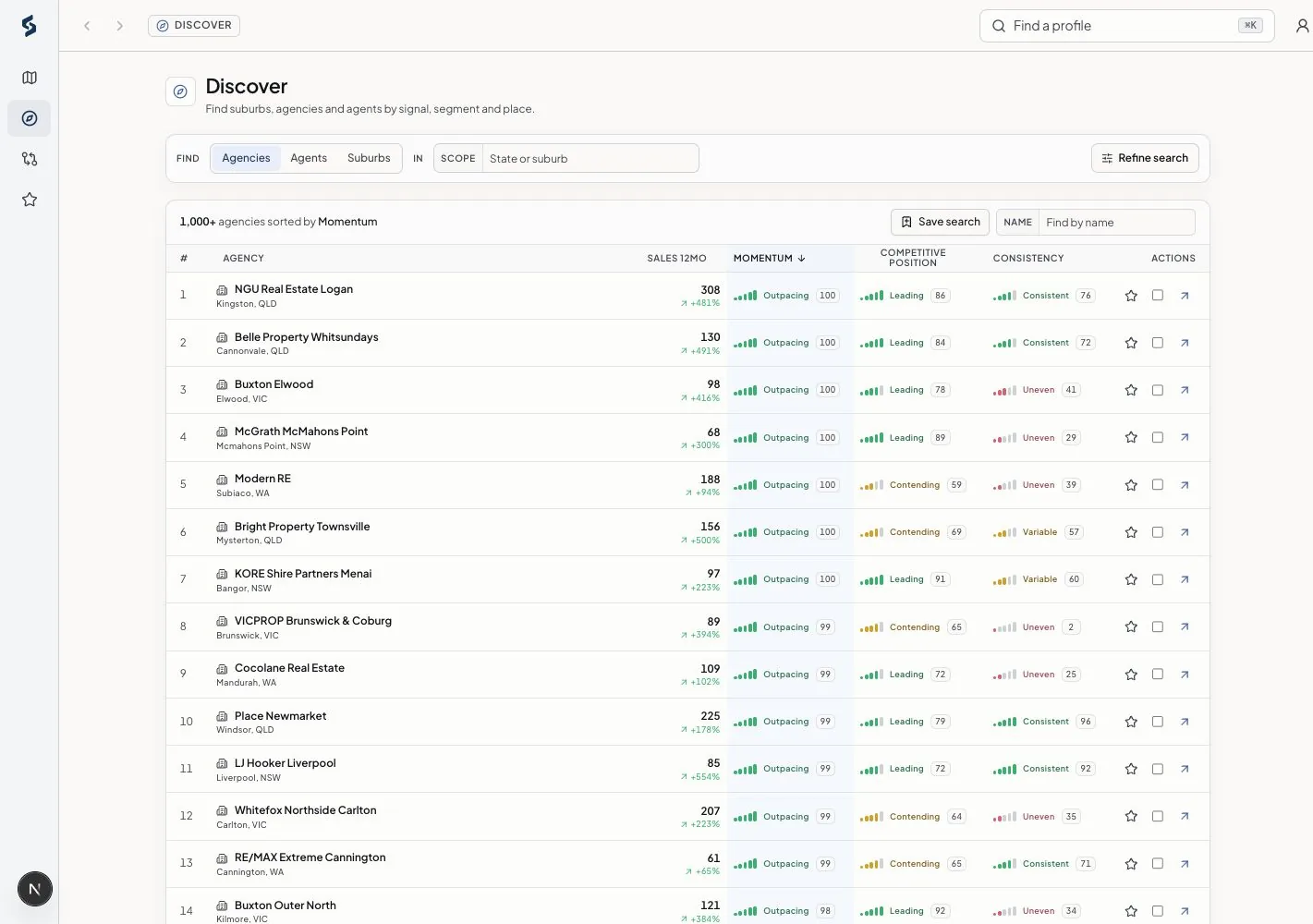Screen dimensions: 1313x924
Task: Sort by Sales 12MO column header
Action: pyautogui.click(x=676, y=259)
